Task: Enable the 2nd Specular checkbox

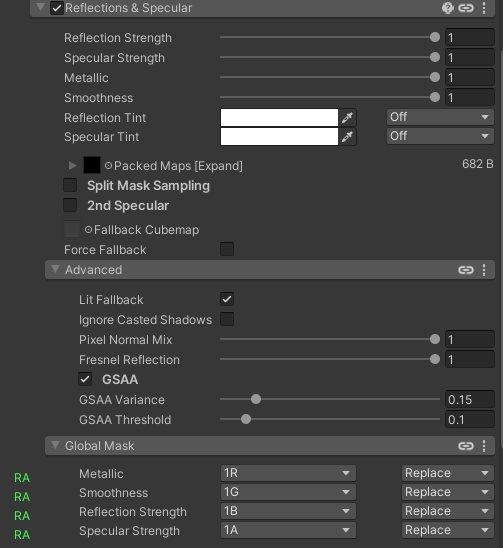Action: (x=70, y=205)
